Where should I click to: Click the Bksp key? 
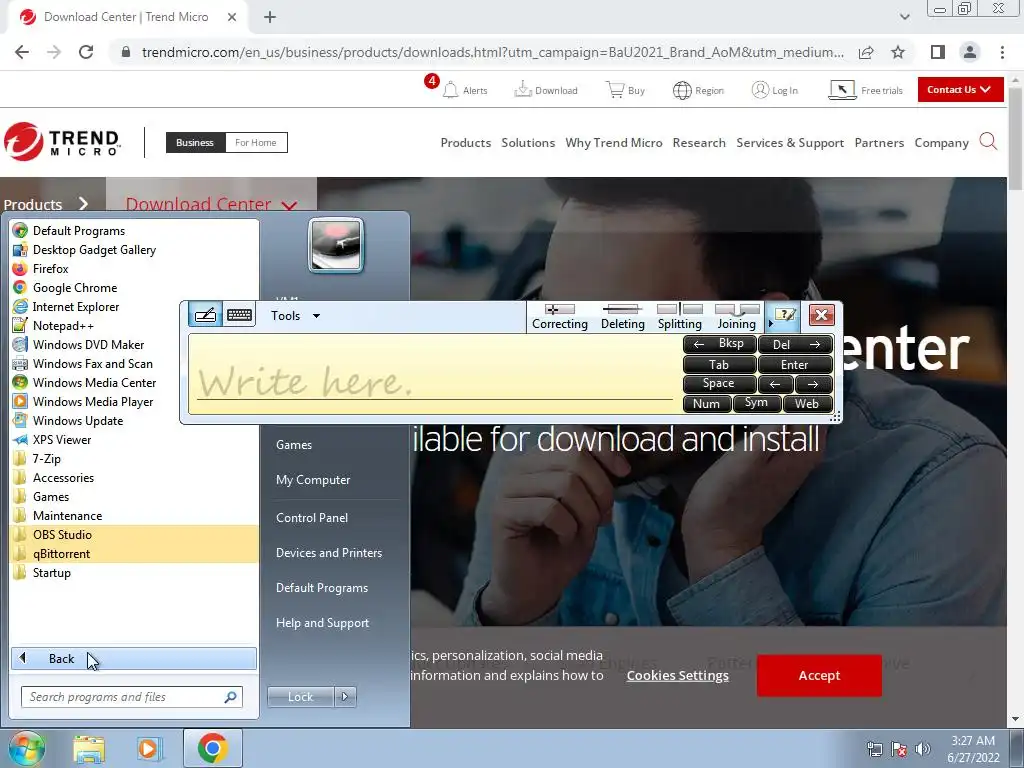[719, 344]
